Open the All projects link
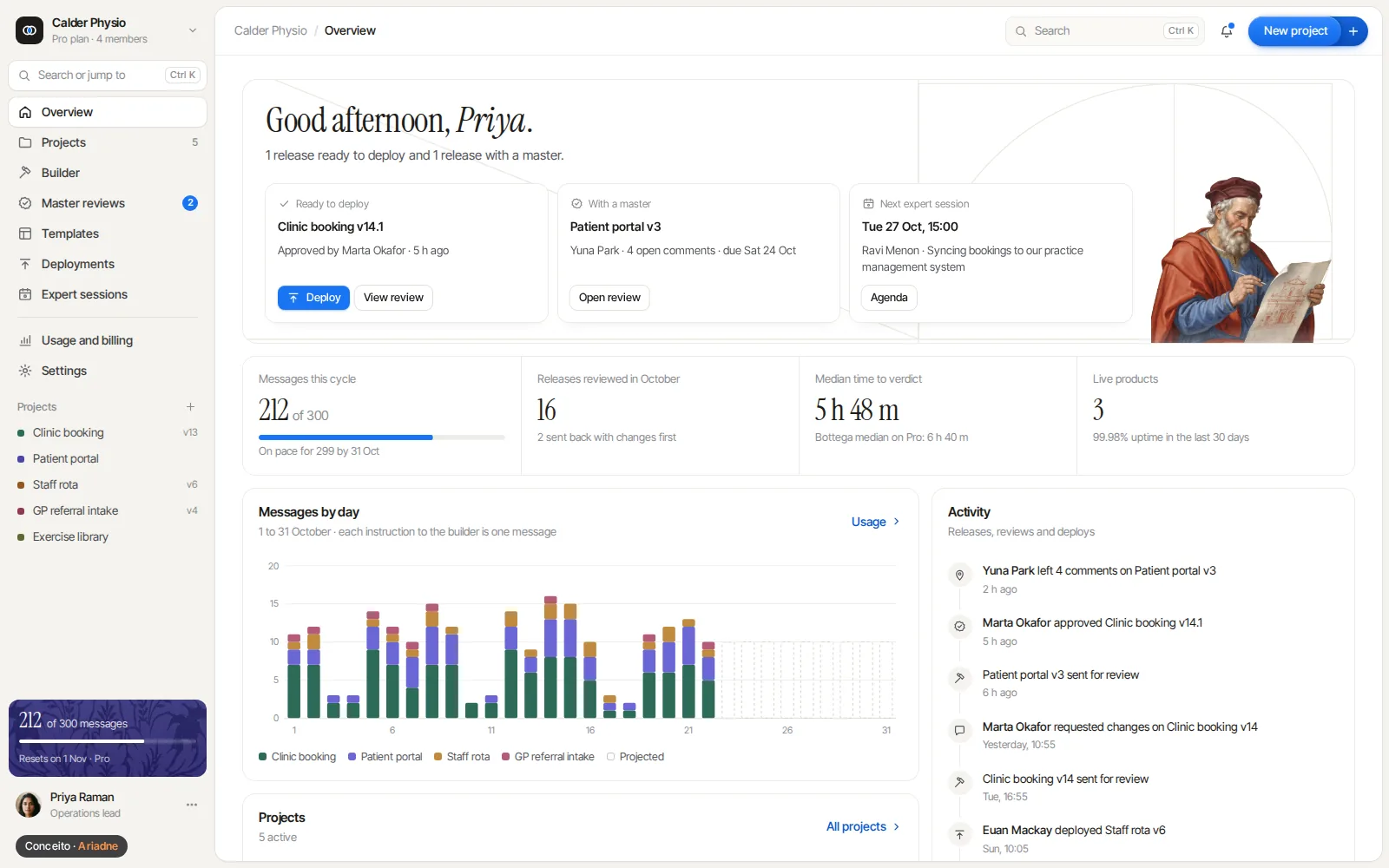1389x868 pixels. pyautogui.click(x=863, y=826)
